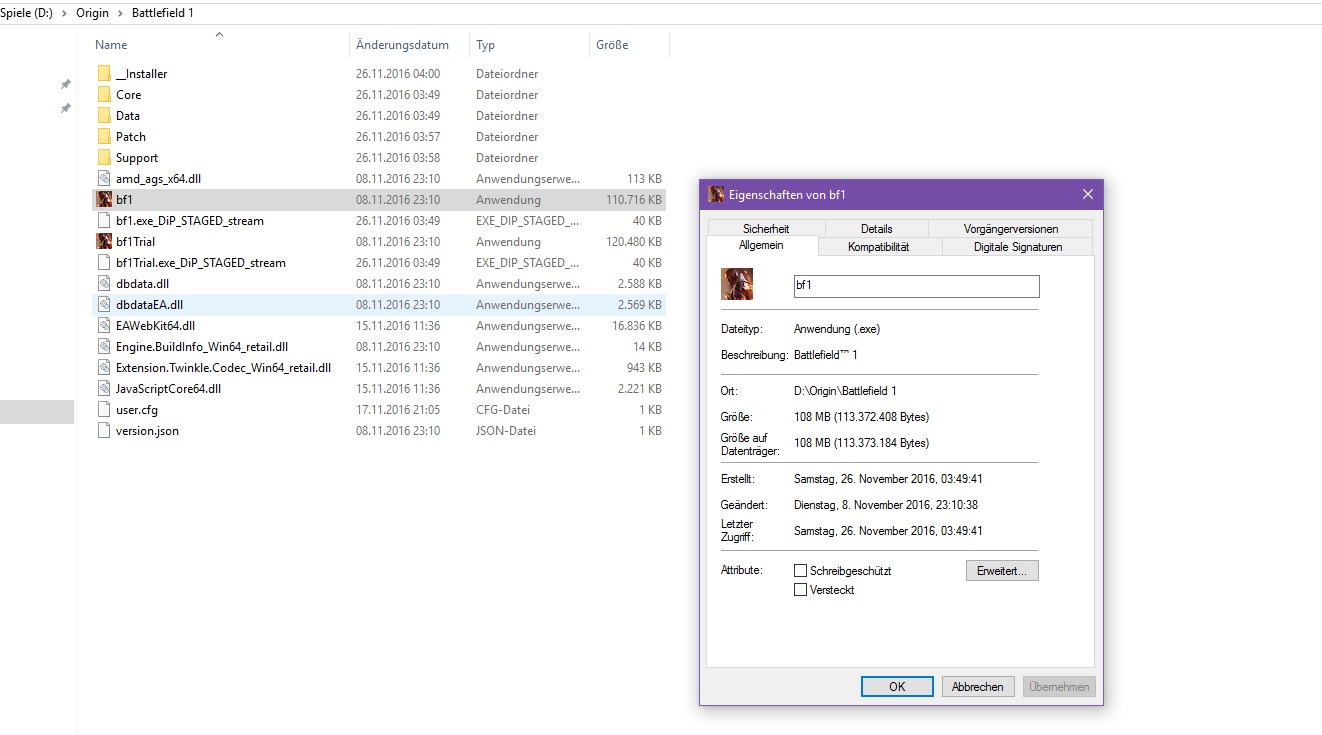
Task: Click the amd_ags_x64.dll file icon
Action: click(x=105, y=179)
